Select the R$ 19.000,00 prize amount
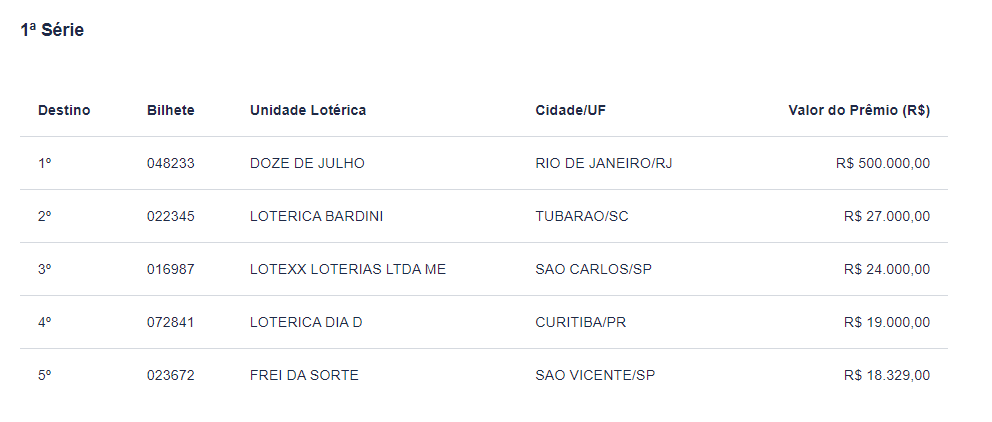 pos(887,323)
